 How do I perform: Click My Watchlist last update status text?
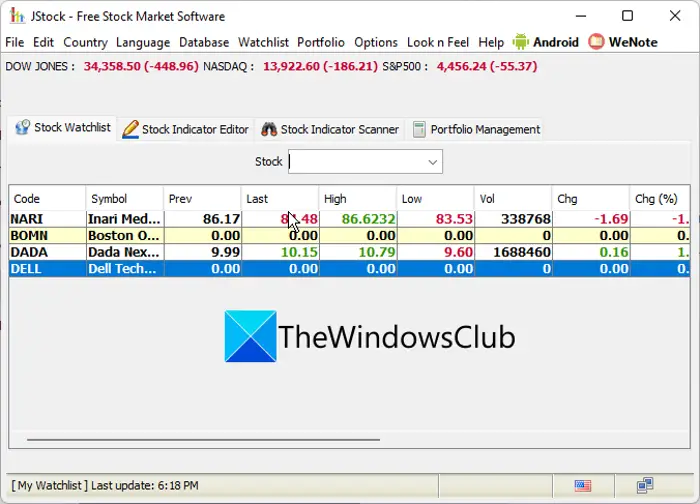[104, 485]
